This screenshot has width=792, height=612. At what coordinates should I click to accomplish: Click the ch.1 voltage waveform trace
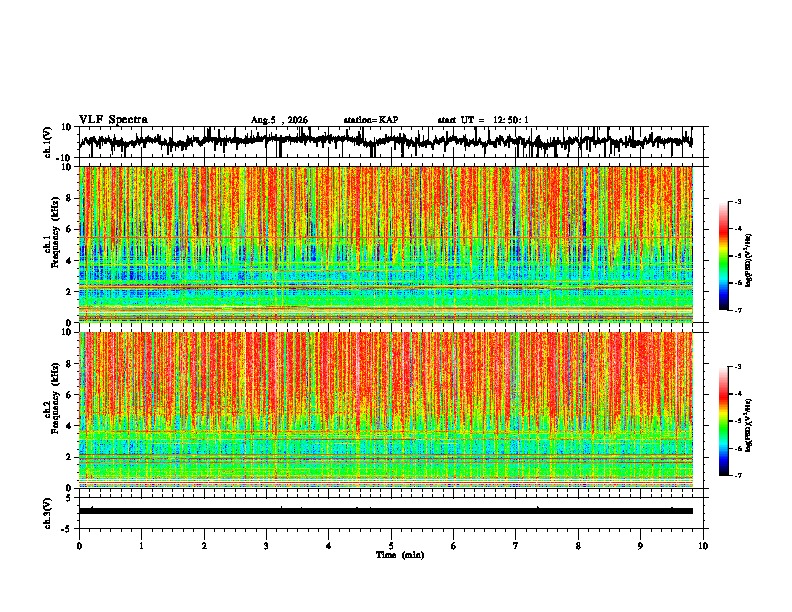[386, 141]
